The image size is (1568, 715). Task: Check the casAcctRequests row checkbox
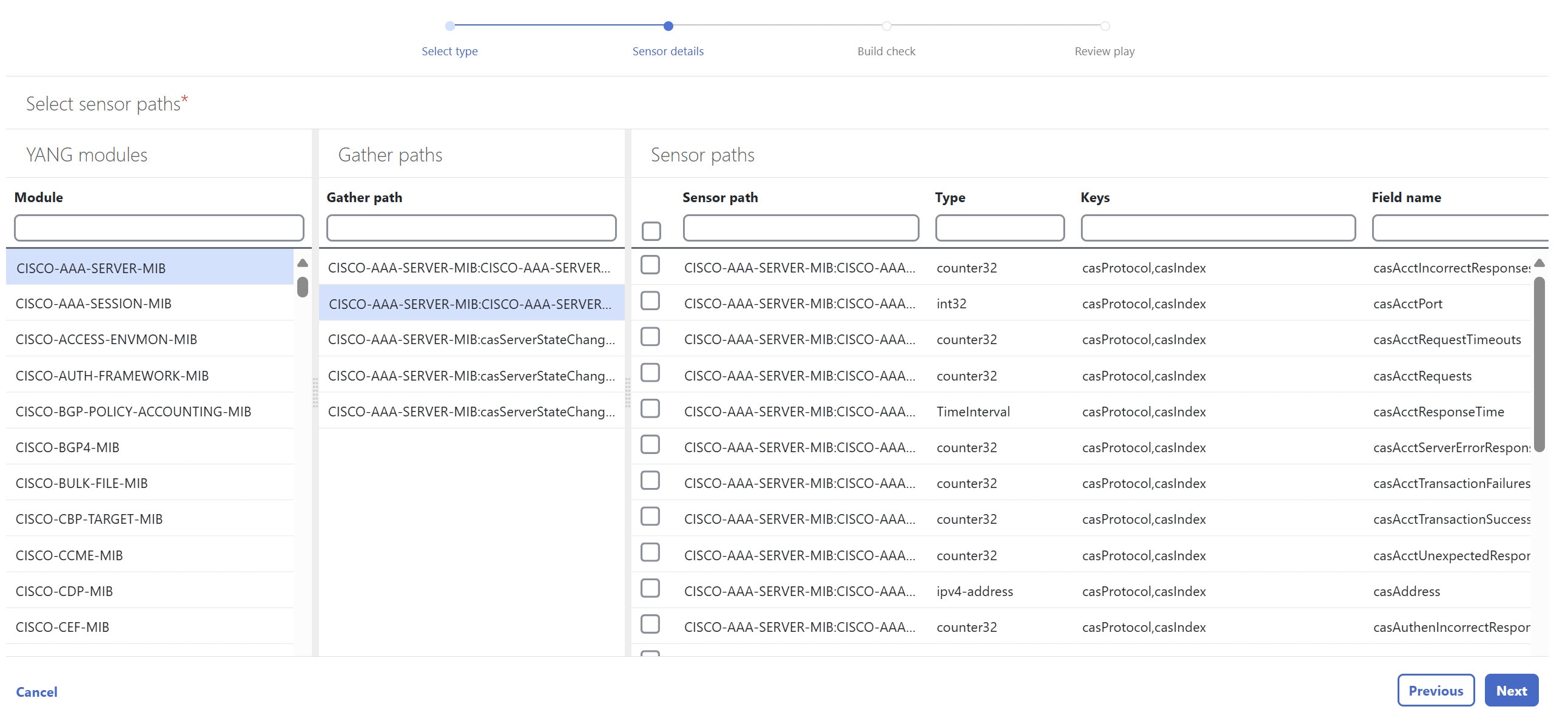pyautogui.click(x=650, y=373)
